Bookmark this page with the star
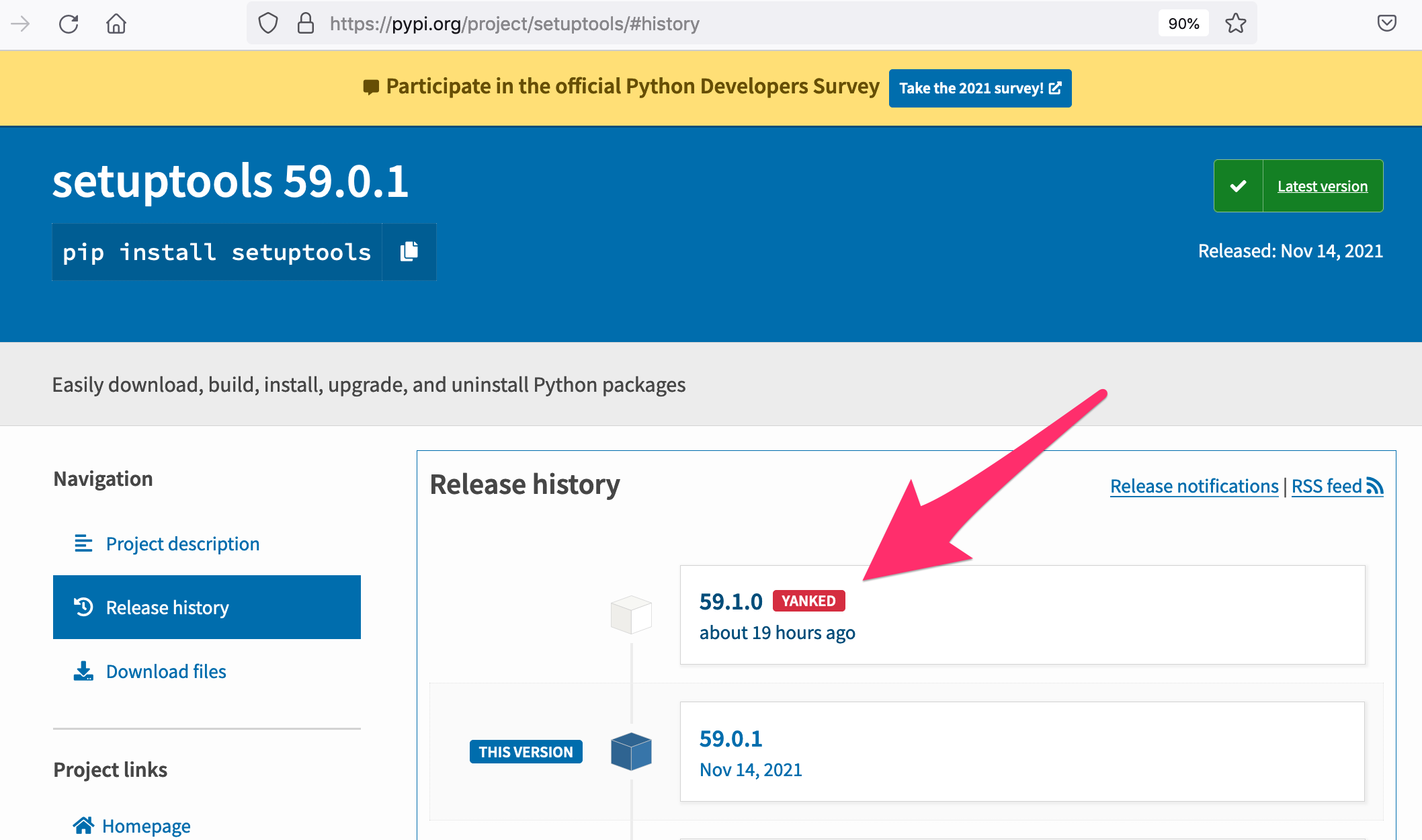The width and height of the screenshot is (1422, 840). click(x=1235, y=24)
